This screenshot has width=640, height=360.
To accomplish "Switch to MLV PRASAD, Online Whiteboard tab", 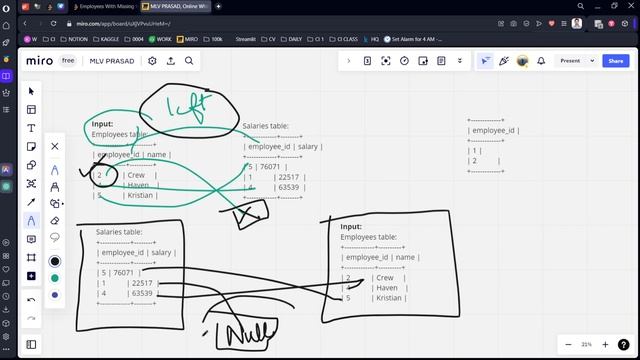I will point(176,7).
